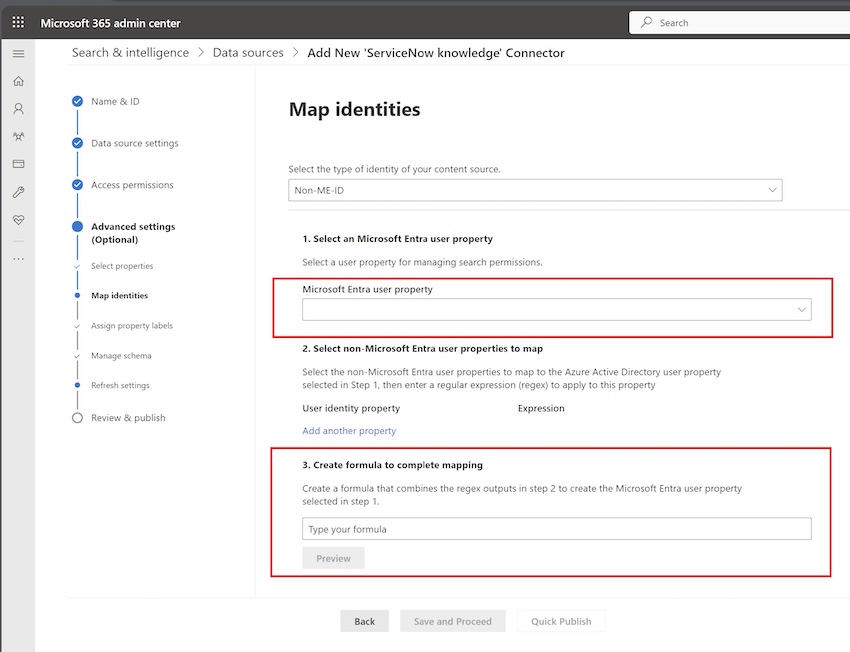Image resolution: width=850 pixels, height=652 pixels.
Task: Open the Home icon in the left navigation
Action: click(x=17, y=80)
